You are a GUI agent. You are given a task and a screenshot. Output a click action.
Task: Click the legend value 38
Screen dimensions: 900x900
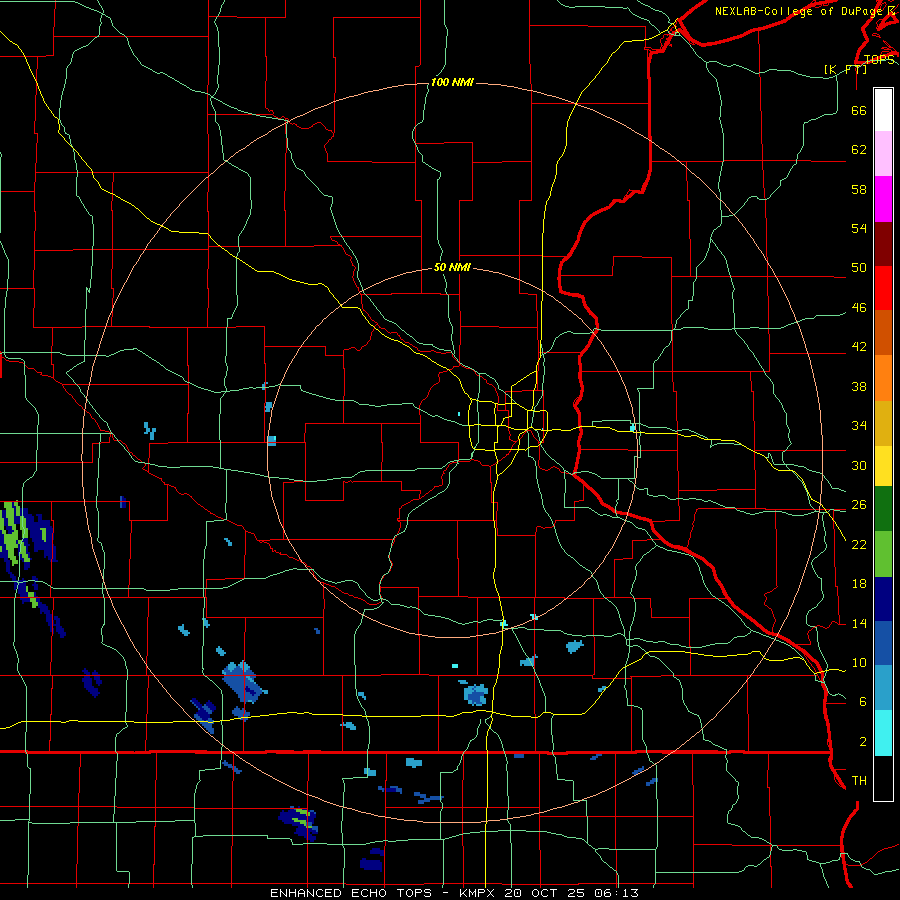(x=859, y=387)
